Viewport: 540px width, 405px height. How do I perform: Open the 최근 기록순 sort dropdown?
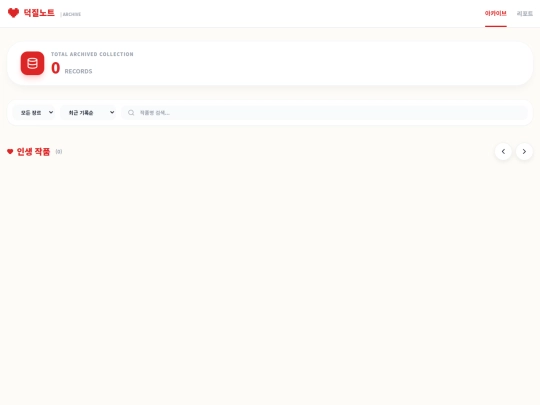pyautogui.click(x=88, y=113)
